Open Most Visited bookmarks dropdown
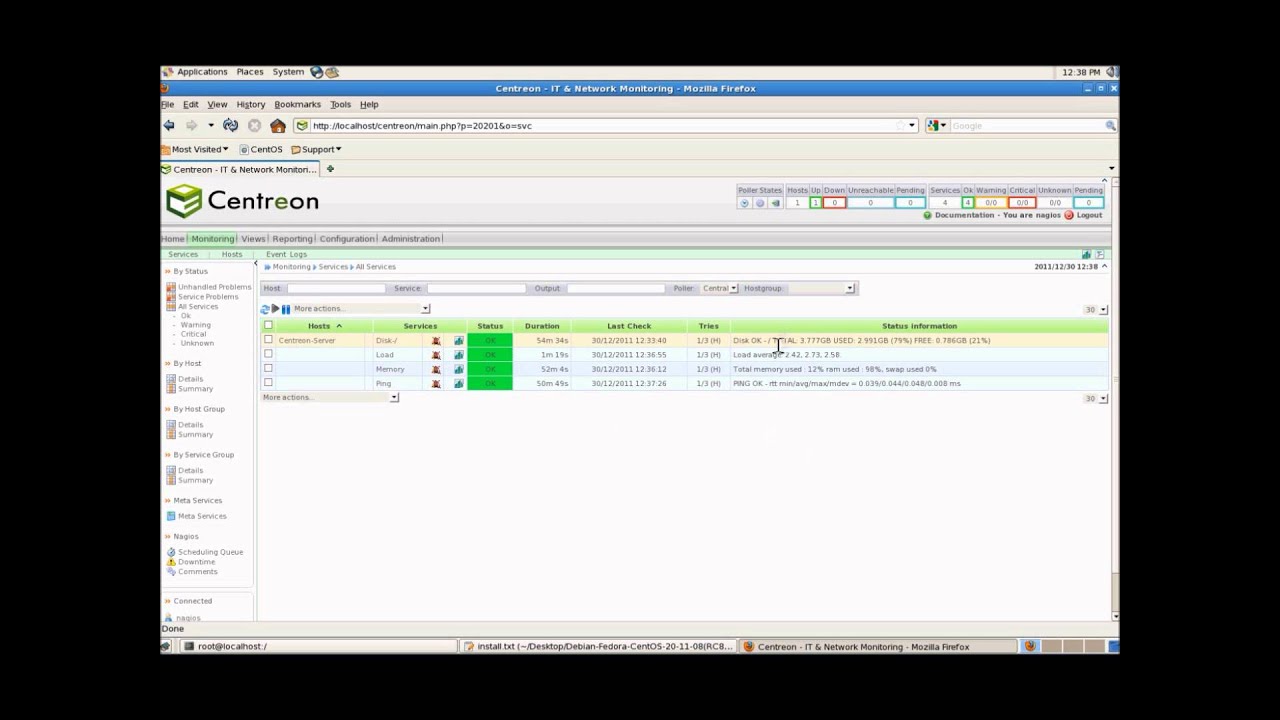The width and height of the screenshot is (1280, 720). (x=195, y=149)
